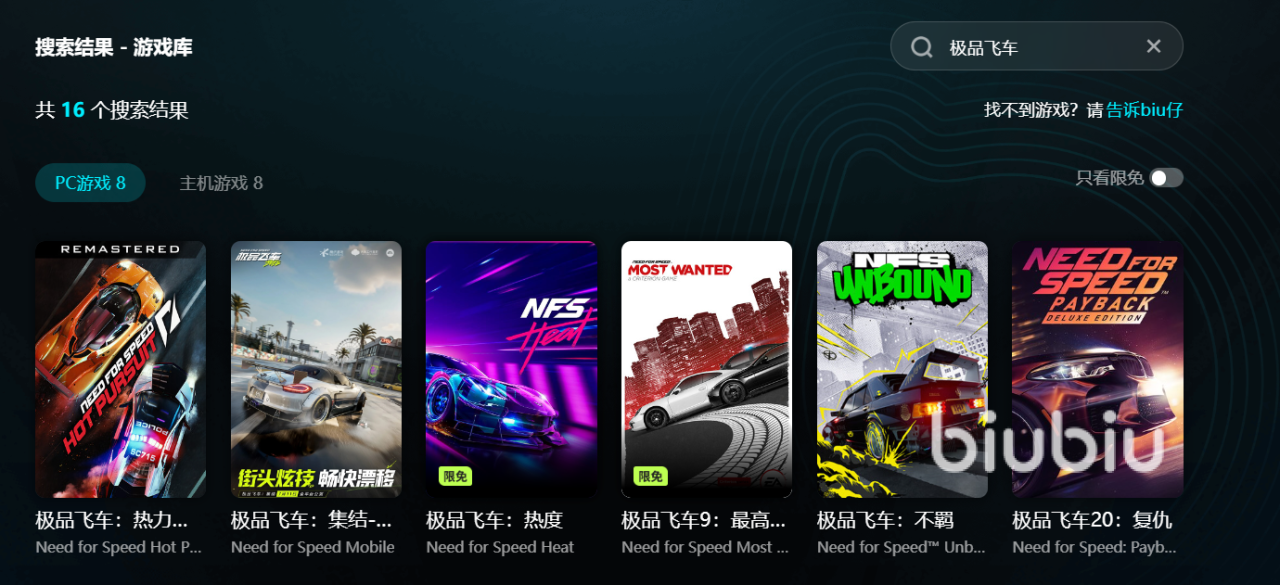Select the NFS Heat game cover
The height and width of the screenshot is (585, 1280).
tap(511, 369)
